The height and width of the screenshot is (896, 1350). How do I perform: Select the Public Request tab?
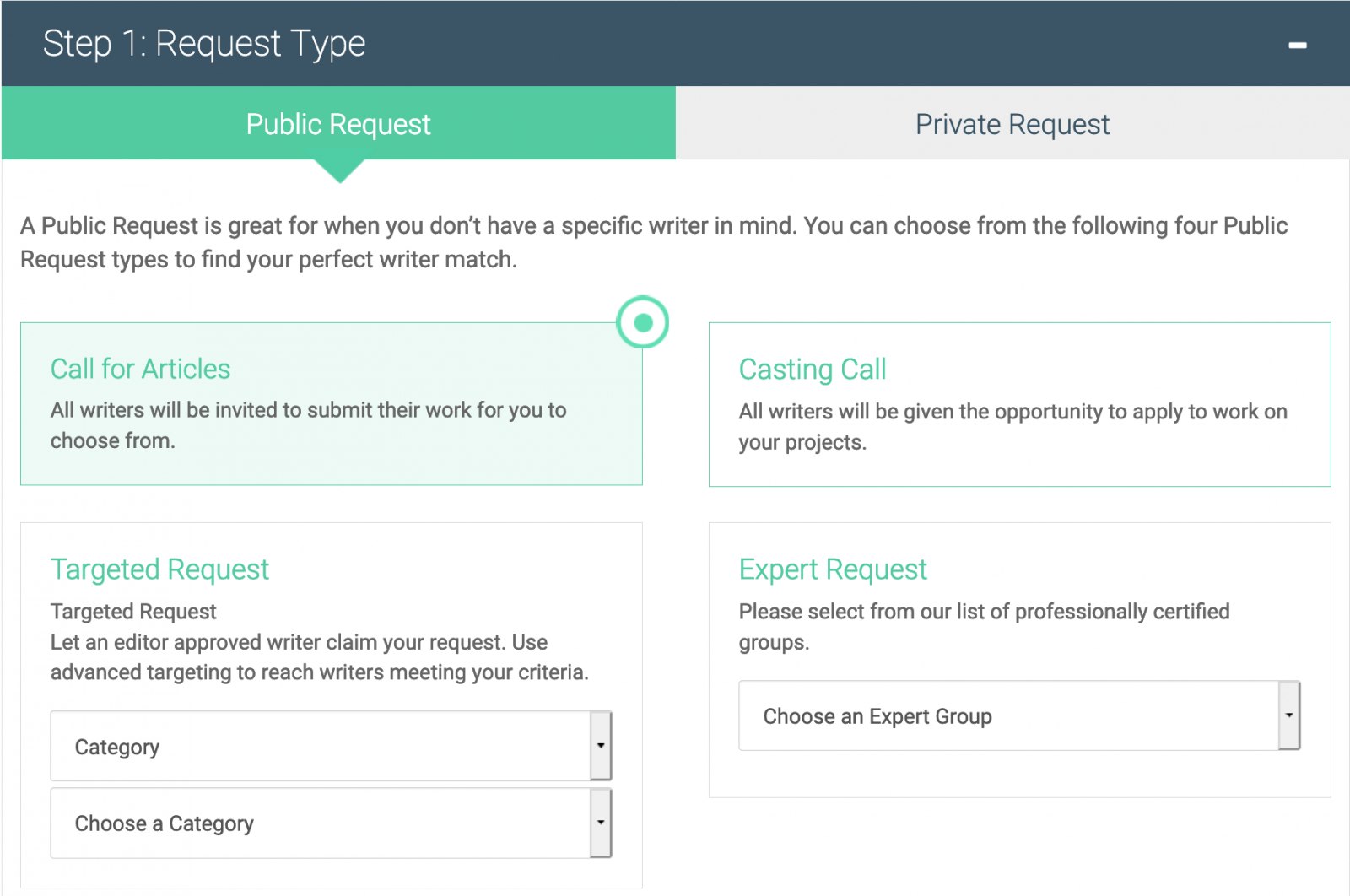(337, 123)
